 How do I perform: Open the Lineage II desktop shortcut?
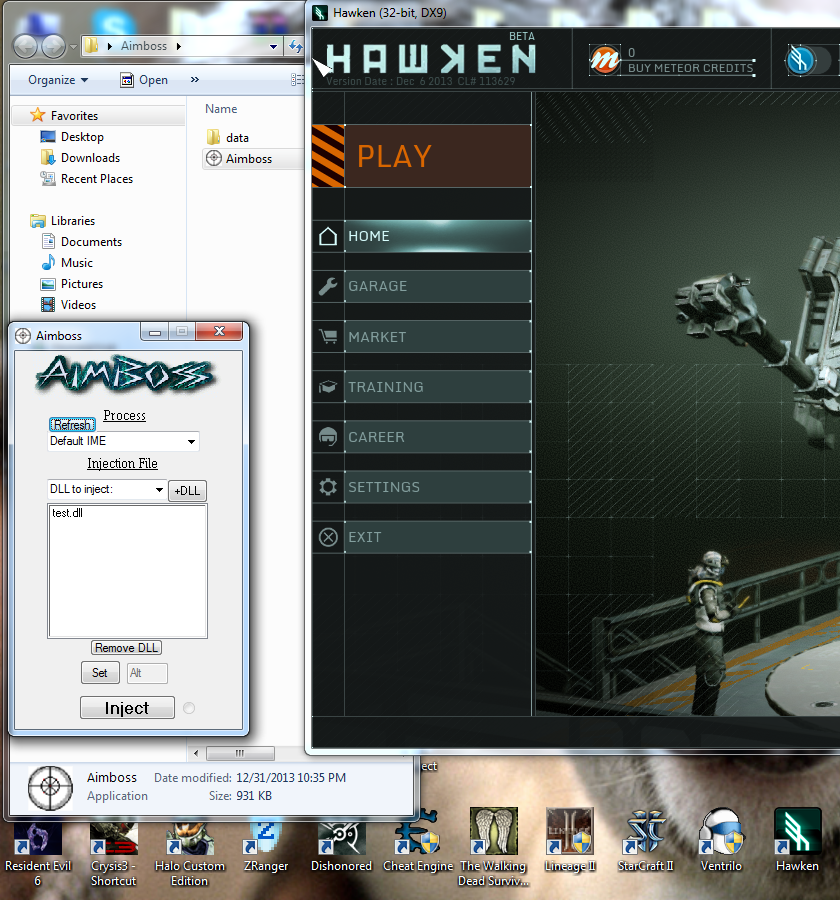pos(570,841)
